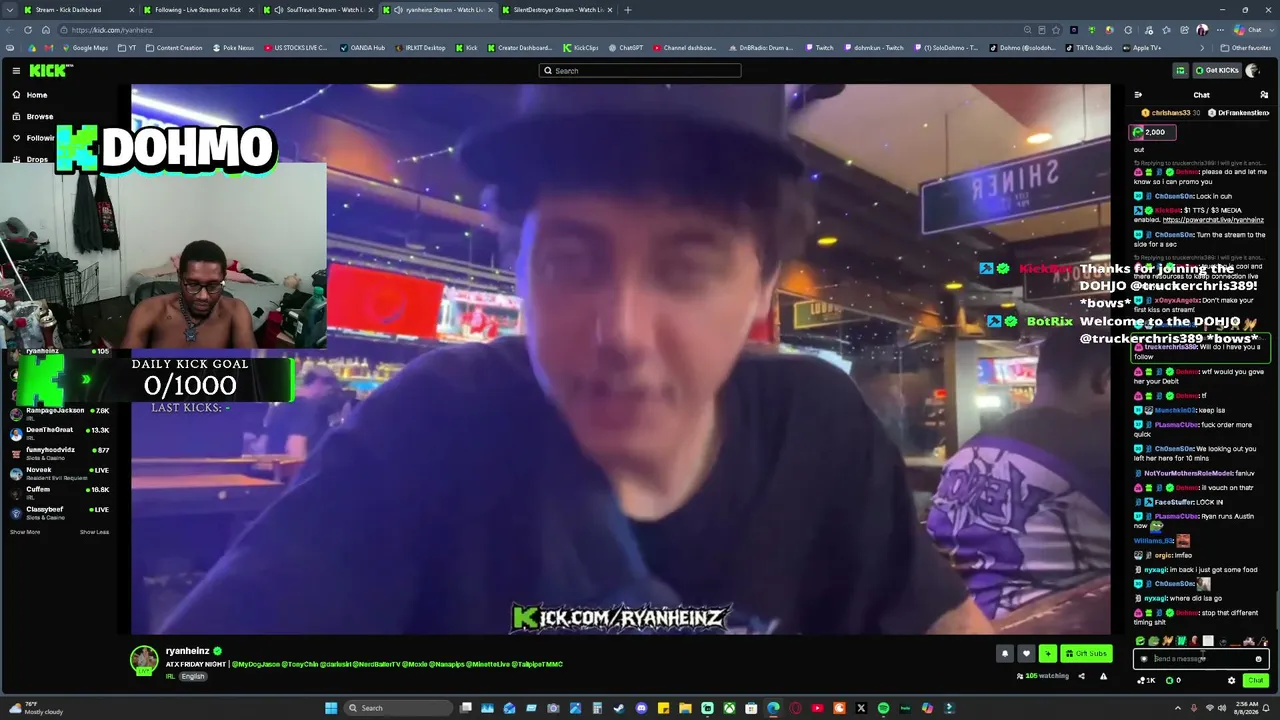Switch to the SilentDestroyer Stream tab

pos(558,10)
